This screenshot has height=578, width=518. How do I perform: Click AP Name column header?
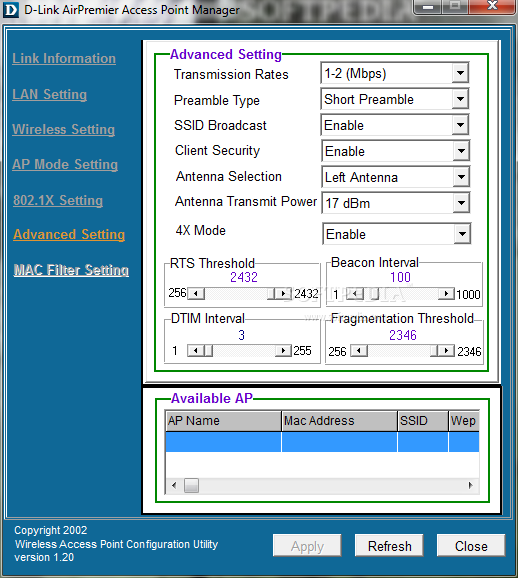tap(223, 421)
